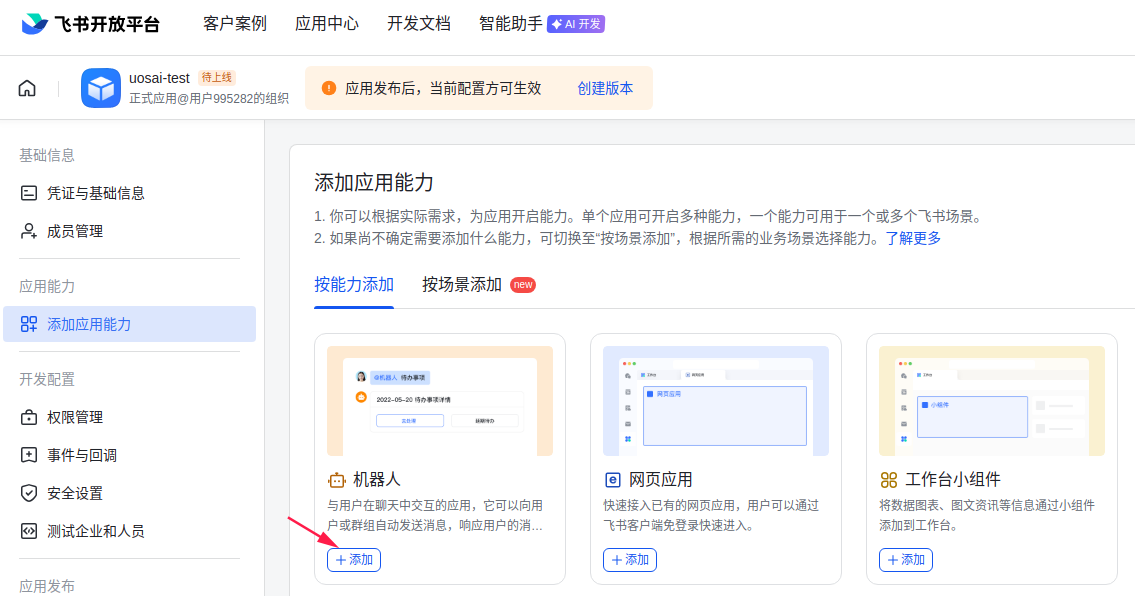Open 开发文档 in top navigation

click(x=418, y=24)
